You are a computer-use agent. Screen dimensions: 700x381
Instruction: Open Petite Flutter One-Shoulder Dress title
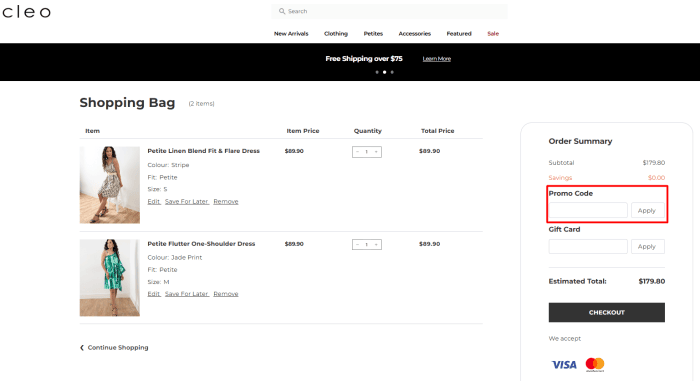pos(201,243)
